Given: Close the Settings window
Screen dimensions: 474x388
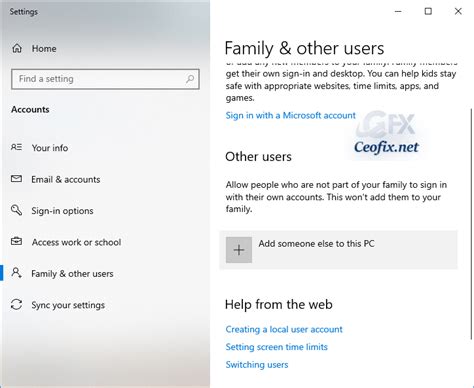Looking at the screenshot, I should coord(458,11).
